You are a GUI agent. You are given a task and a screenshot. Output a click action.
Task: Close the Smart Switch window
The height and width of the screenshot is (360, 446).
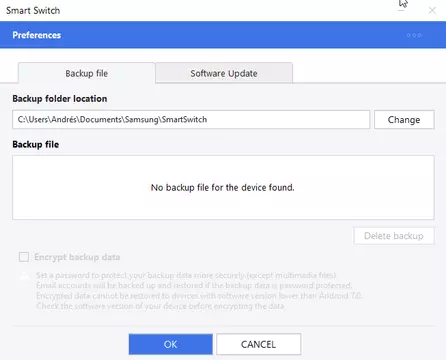(x=432, y=10)
